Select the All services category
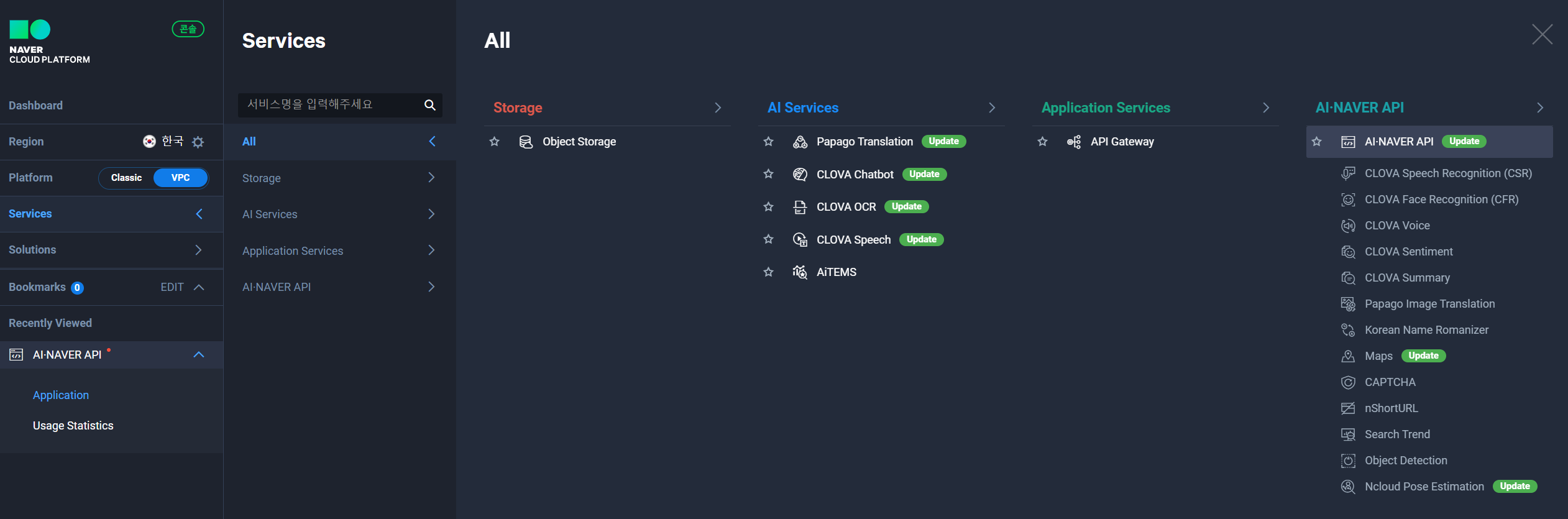The height and width of the screenshot is (519, 1568). [339, 142]
